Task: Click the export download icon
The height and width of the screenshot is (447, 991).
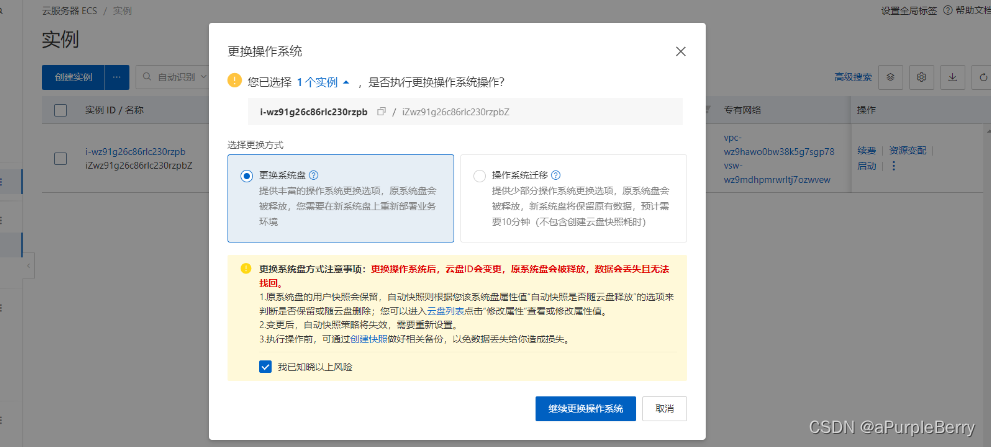Action: coord(952,77)
